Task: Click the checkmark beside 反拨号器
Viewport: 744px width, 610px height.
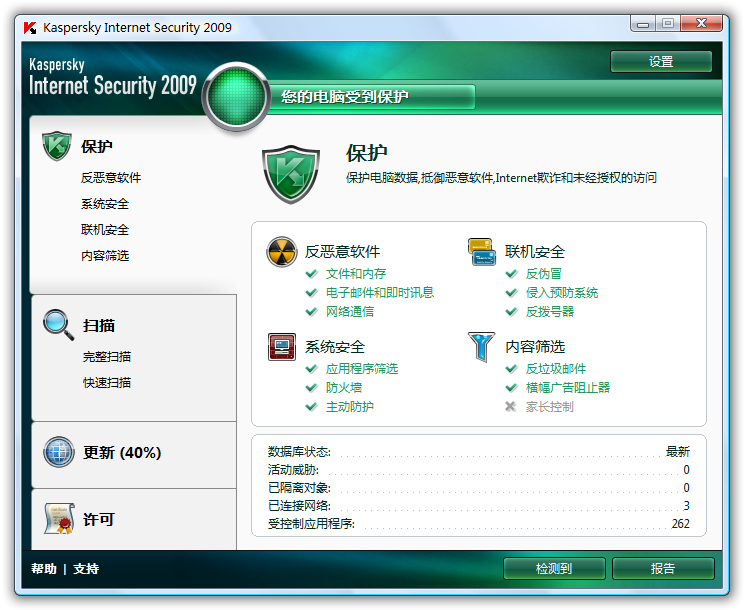Action: click(x=511, y=312)
